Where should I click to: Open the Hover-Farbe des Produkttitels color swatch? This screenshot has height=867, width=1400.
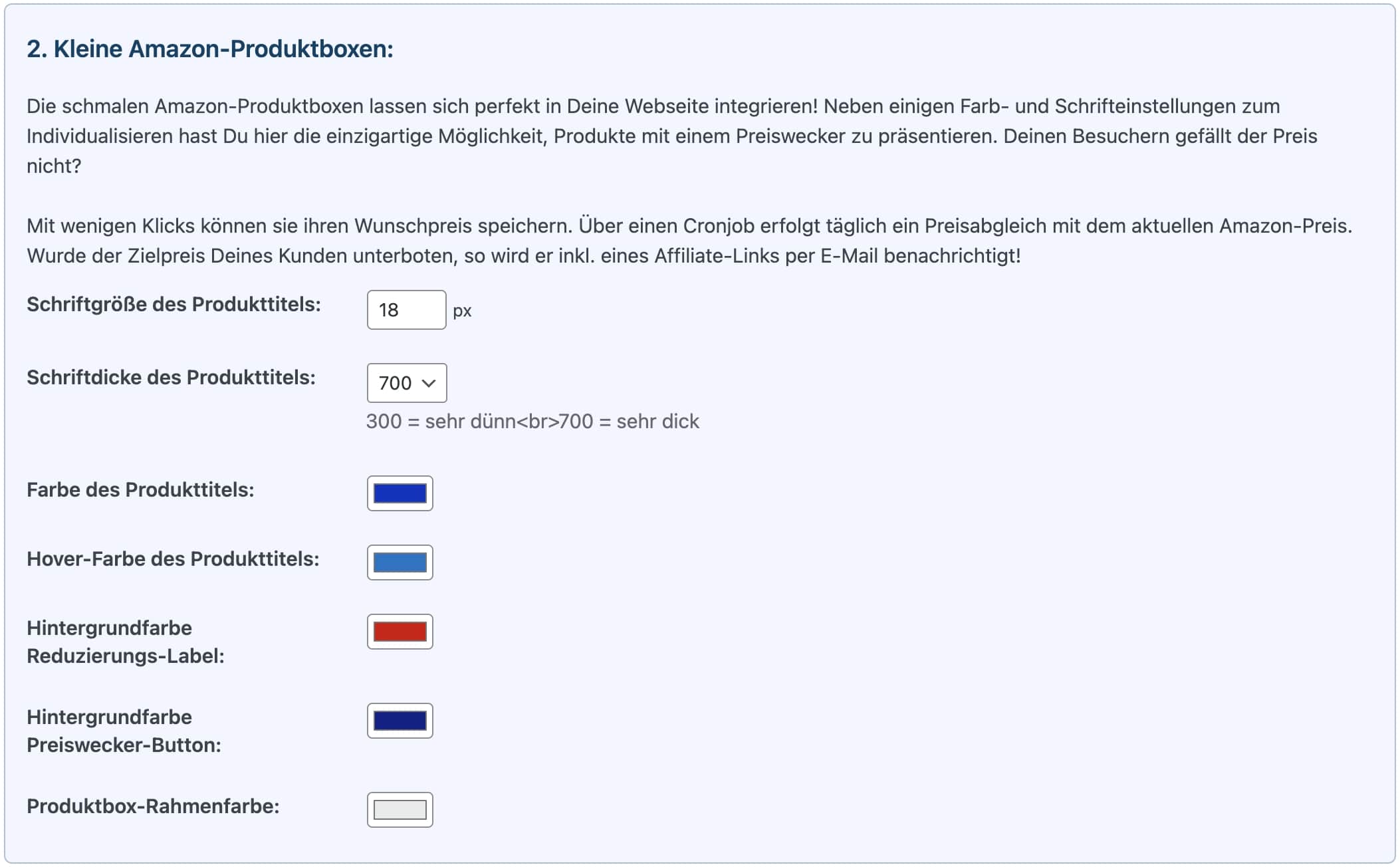pos(400,562)
